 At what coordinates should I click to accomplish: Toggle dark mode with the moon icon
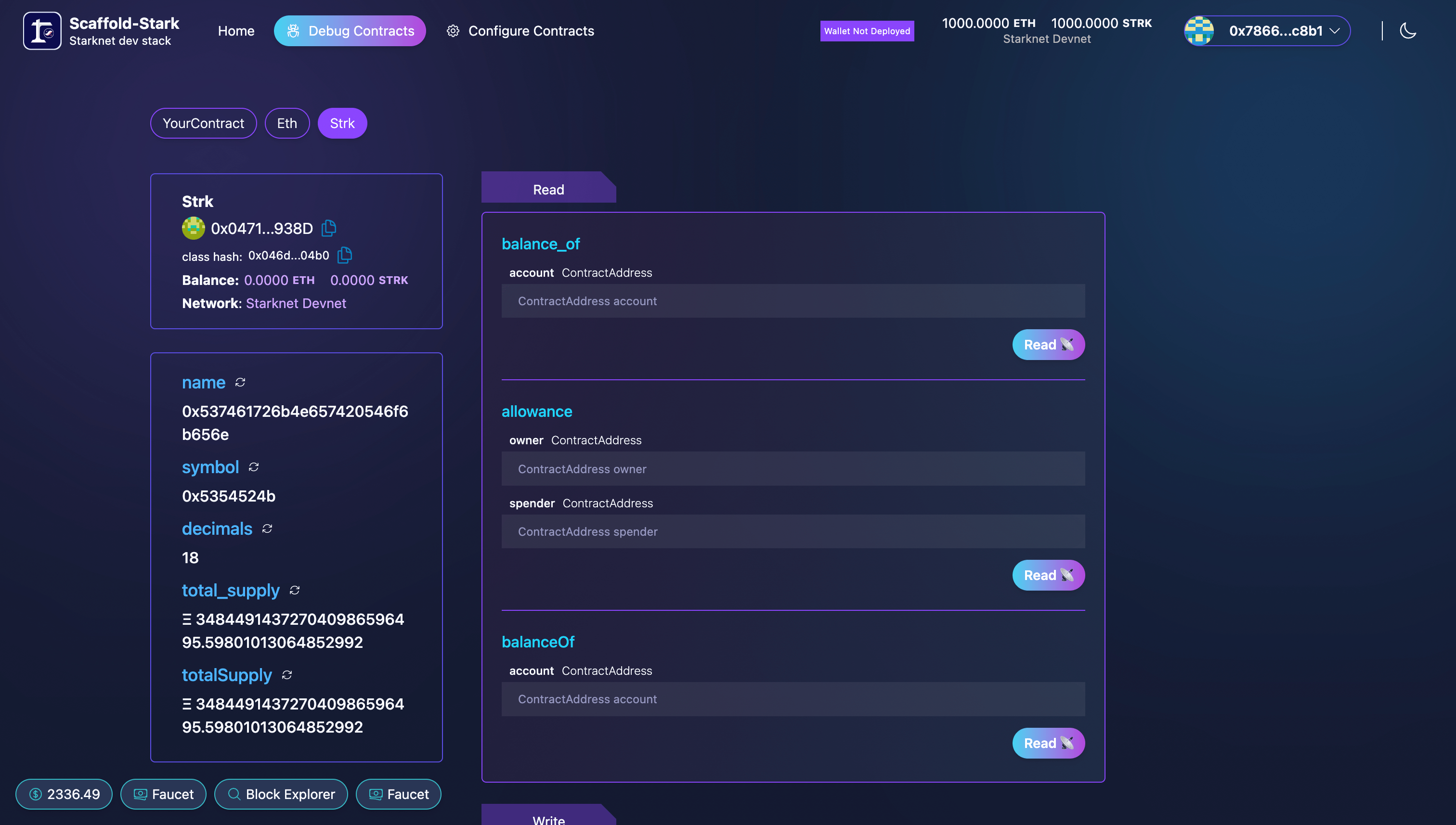pos(1408,31)
